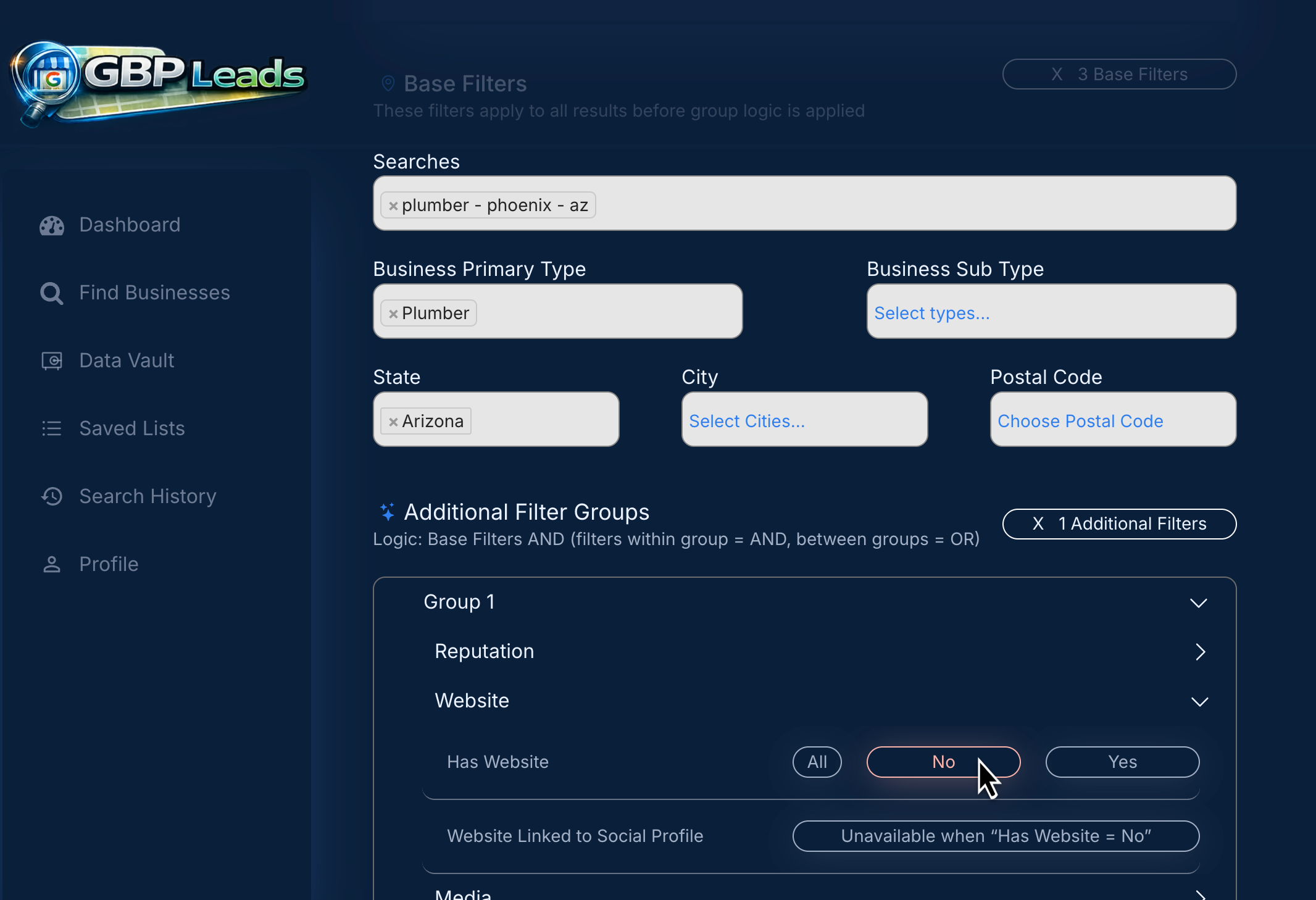Click the Saved Lists list icon
Screen dimensions: 1316x900
52,428
